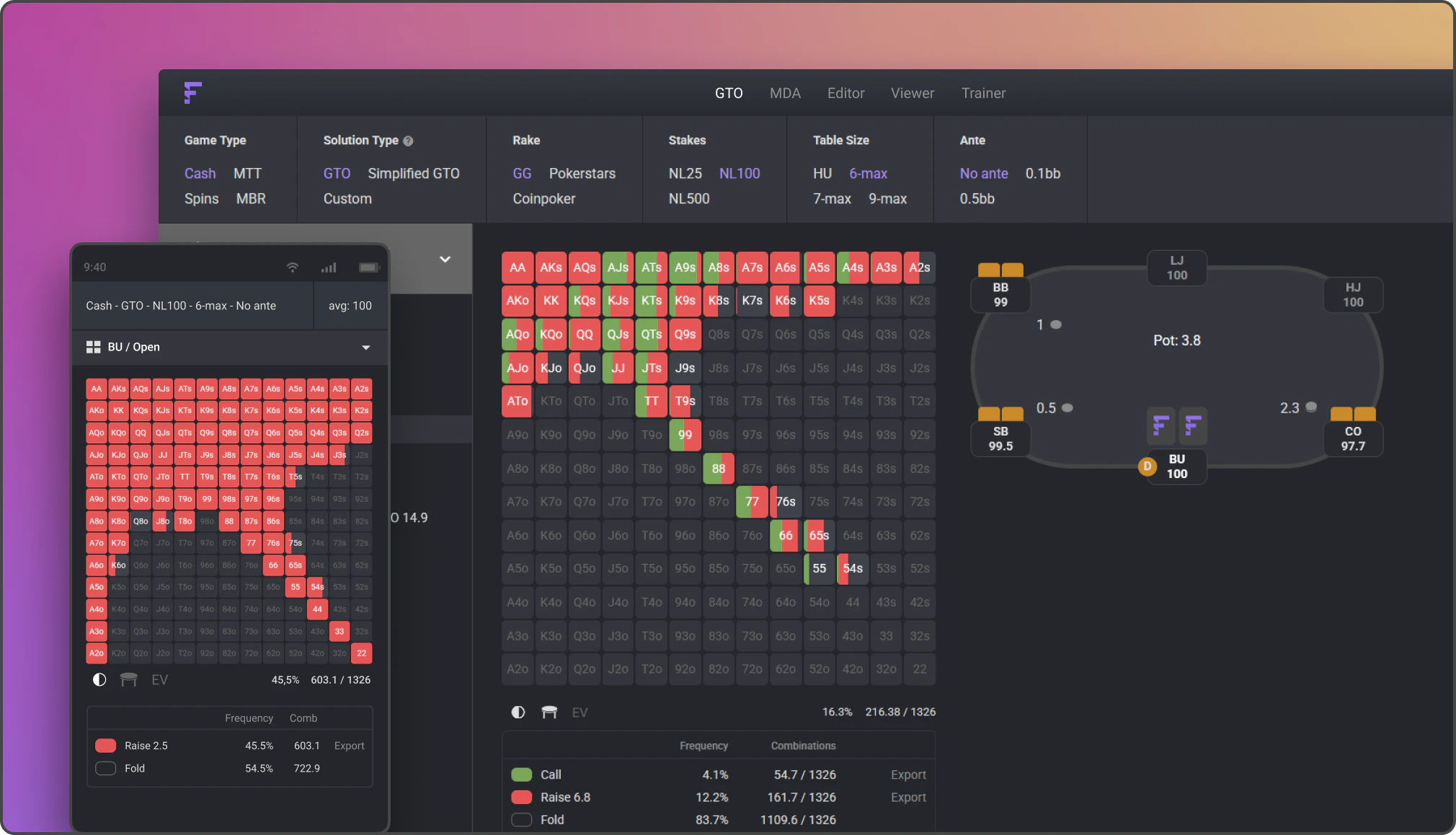Click the BU seat showing 100
This screenshot has width=1456, height=835.
[1176, 467]
